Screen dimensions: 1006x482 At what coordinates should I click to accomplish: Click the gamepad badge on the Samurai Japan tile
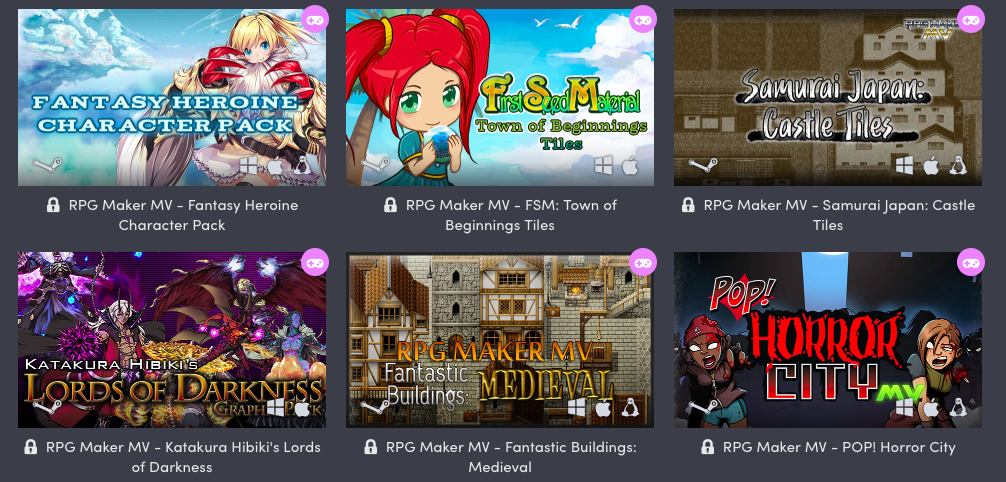coord(971,19)
